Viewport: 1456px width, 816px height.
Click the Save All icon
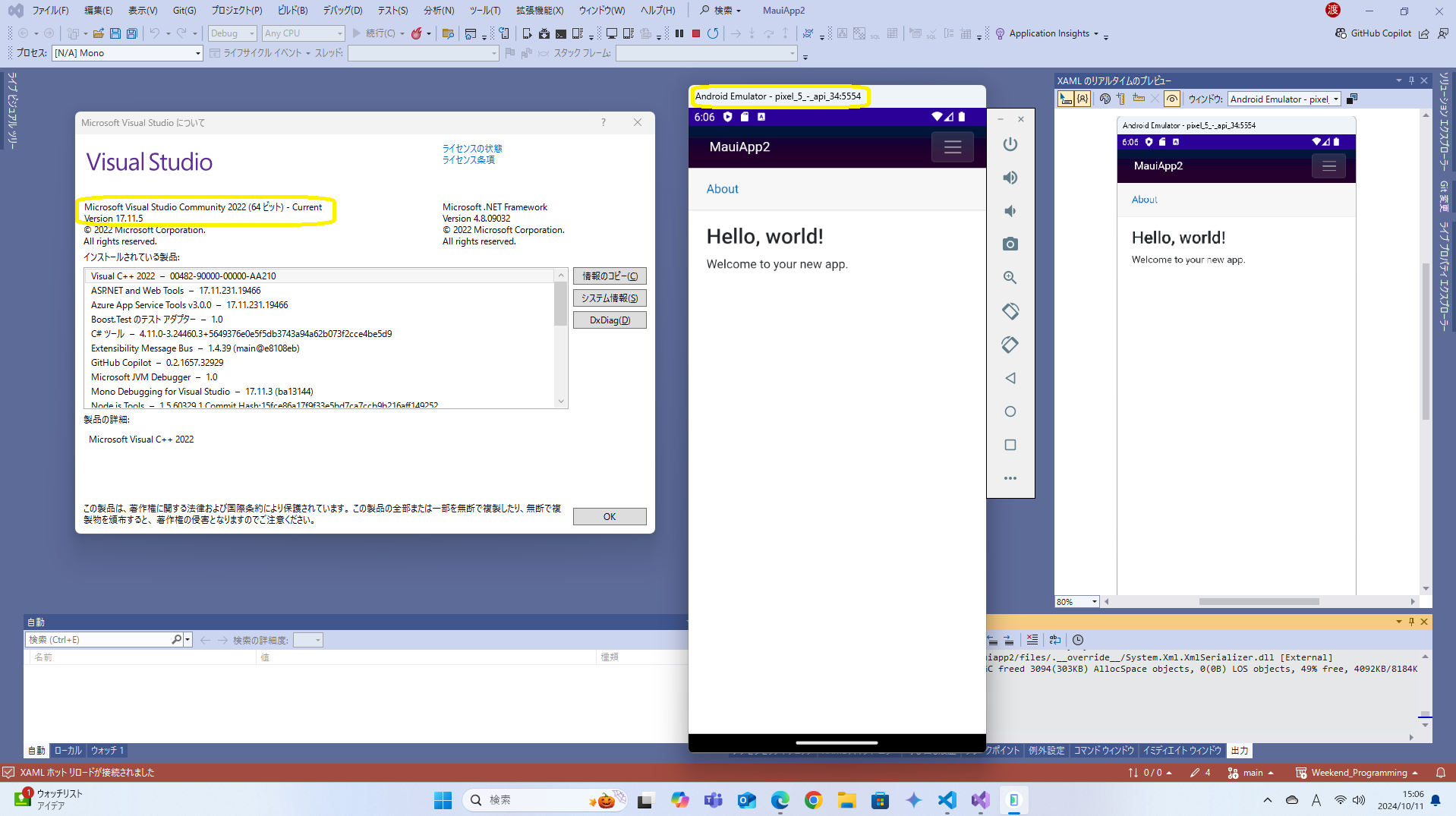click(132, 33)
